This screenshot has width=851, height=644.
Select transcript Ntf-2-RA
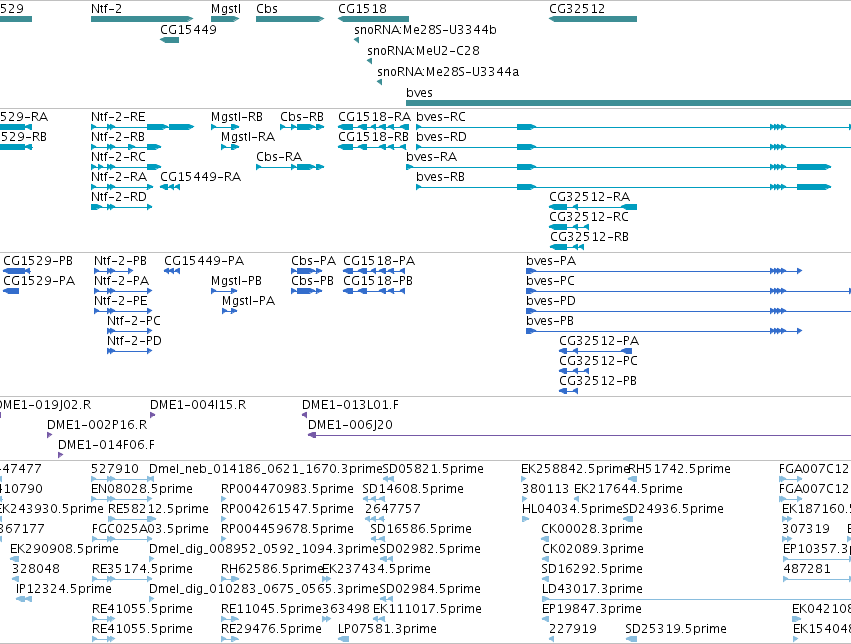[122, 187]
